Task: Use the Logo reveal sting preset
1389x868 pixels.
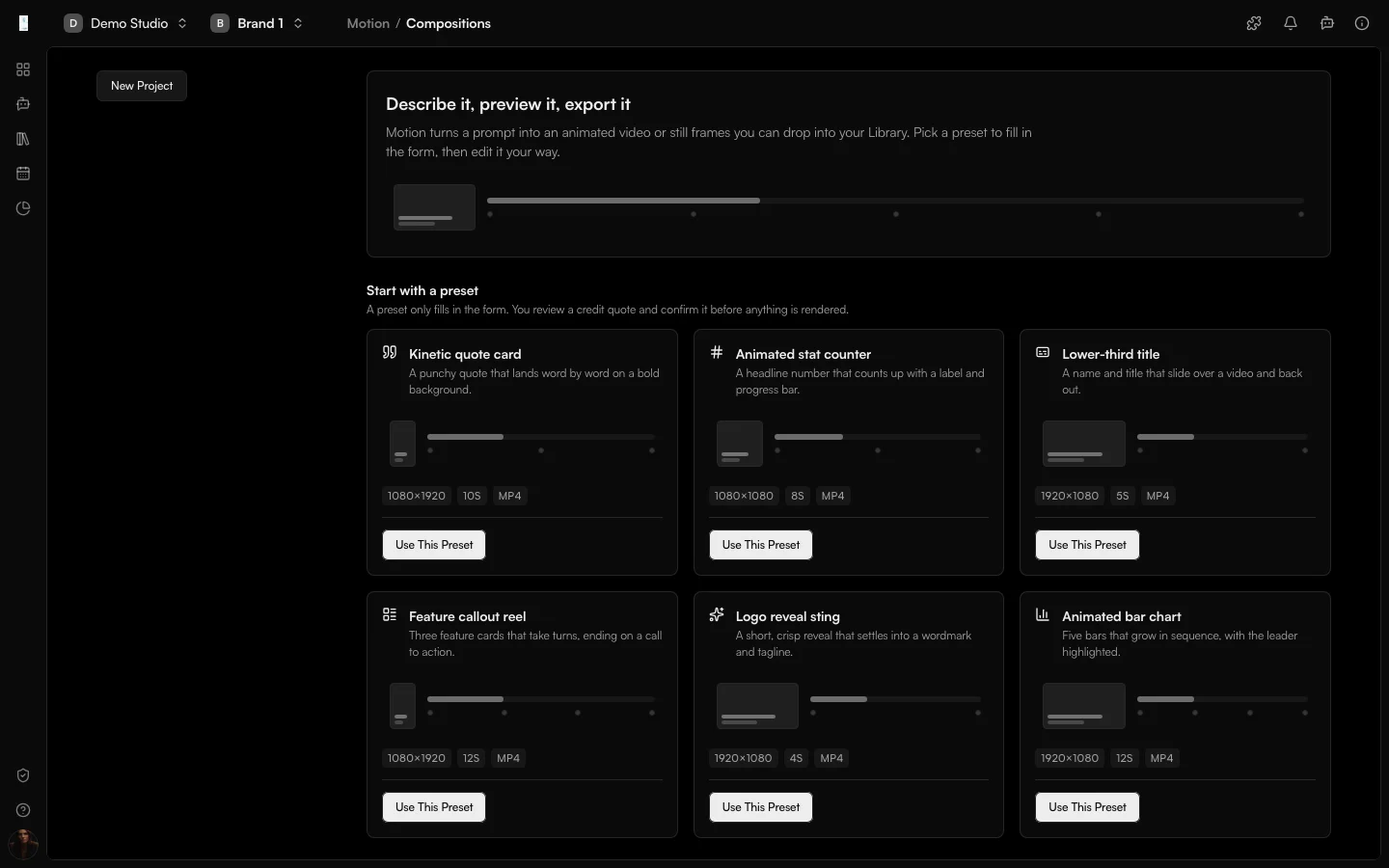Action: (x=761, y=807)
